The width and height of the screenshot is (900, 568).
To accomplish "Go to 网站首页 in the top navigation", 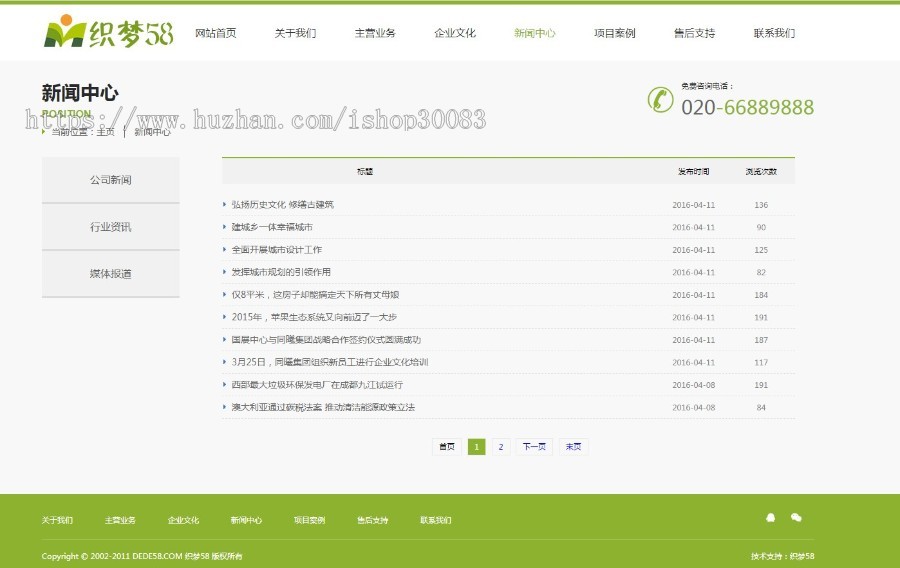I will click(215, 33).
